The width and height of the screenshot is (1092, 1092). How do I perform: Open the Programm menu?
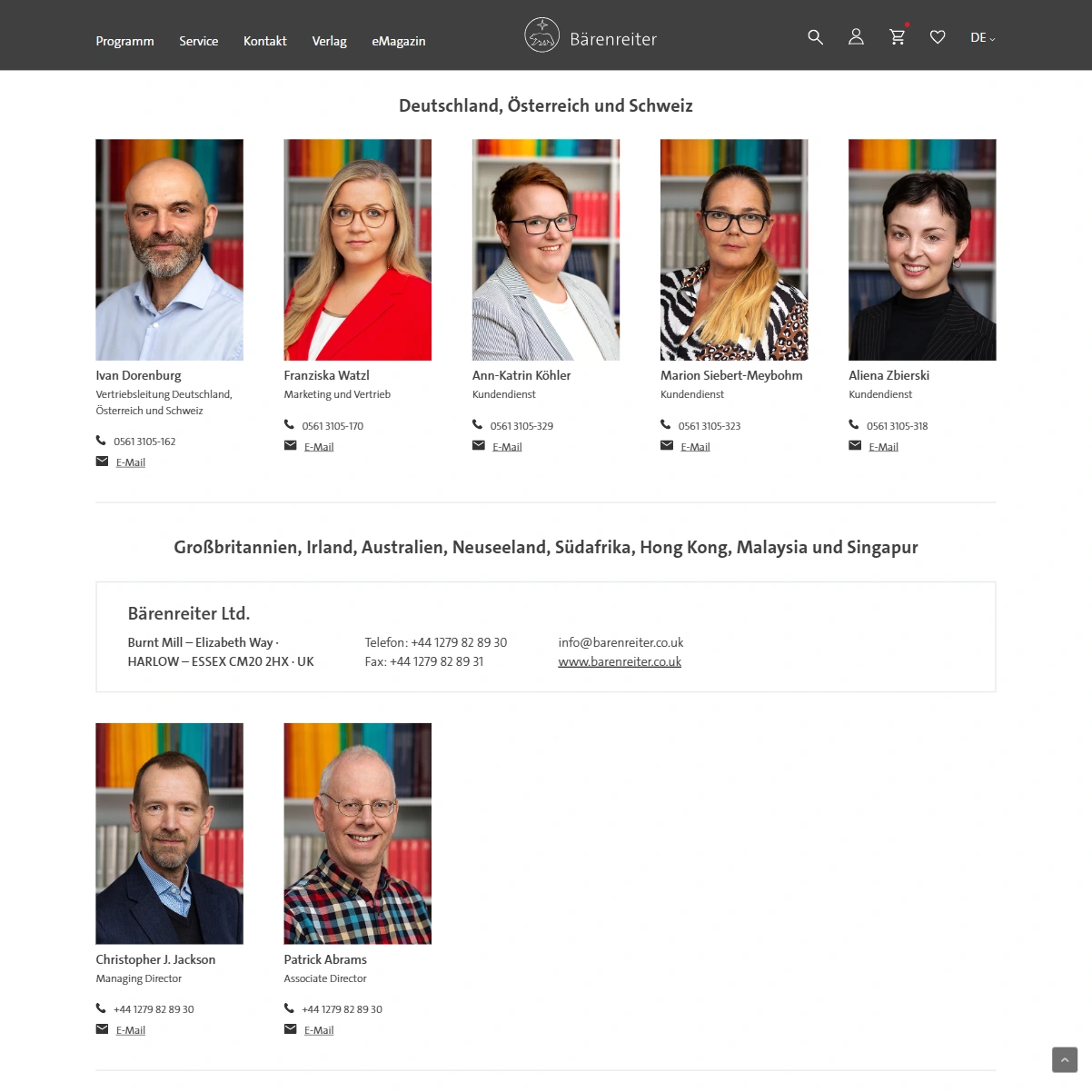click(125, 41)
